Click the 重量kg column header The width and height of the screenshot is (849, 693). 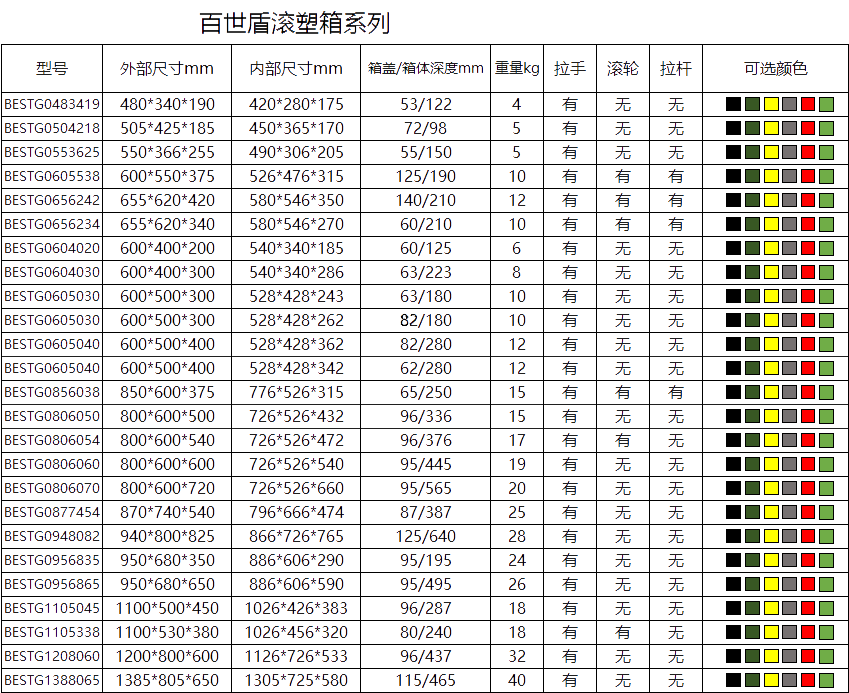point(517,69)
